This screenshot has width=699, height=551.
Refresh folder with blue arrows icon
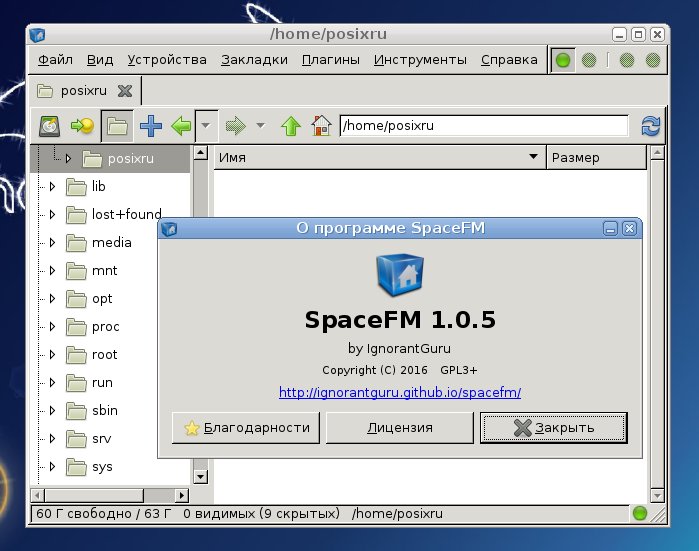tap(650, 126)
